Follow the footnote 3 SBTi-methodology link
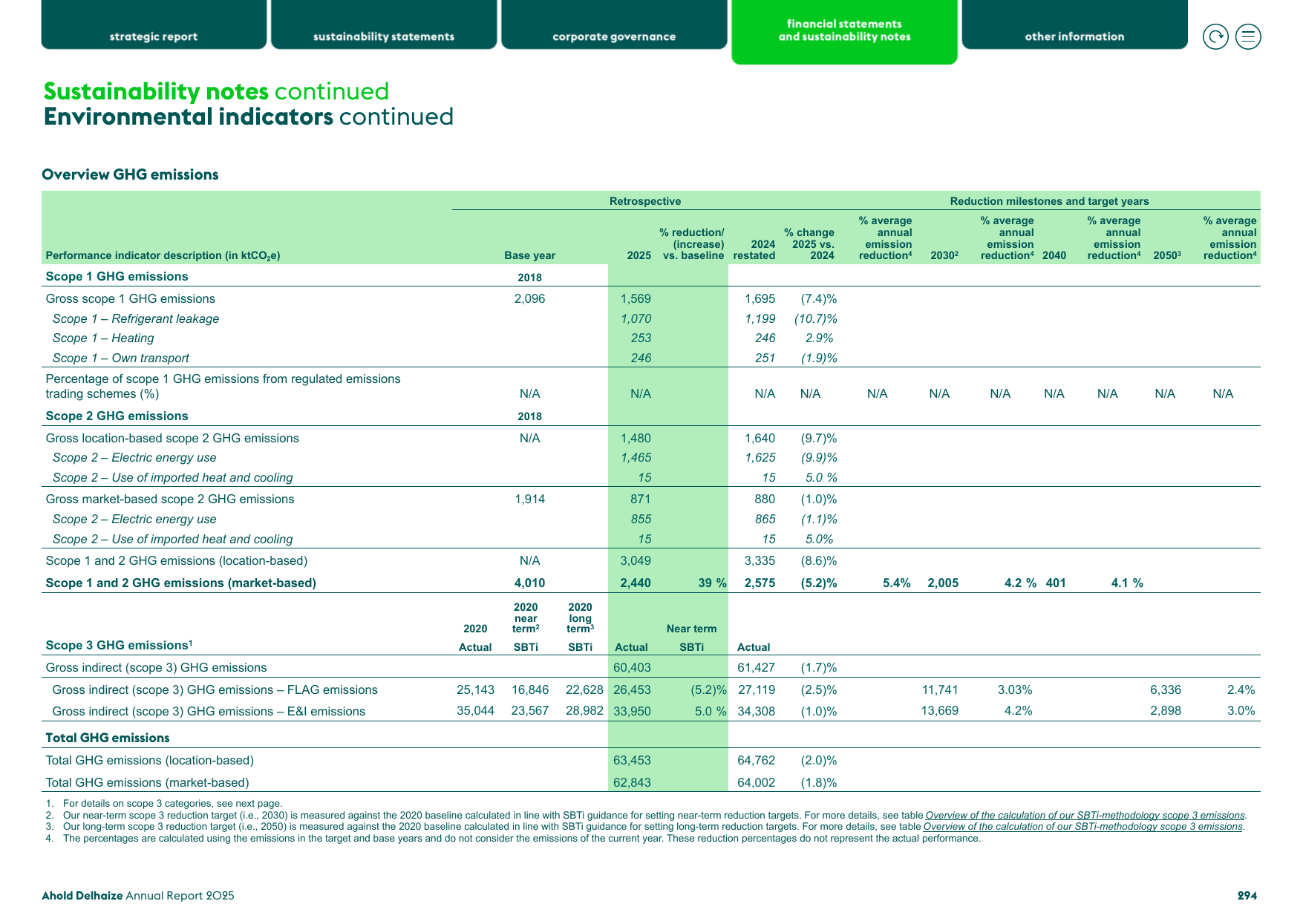The height and width of the screenshot is (924, 1303). (x=1082, y=826)
